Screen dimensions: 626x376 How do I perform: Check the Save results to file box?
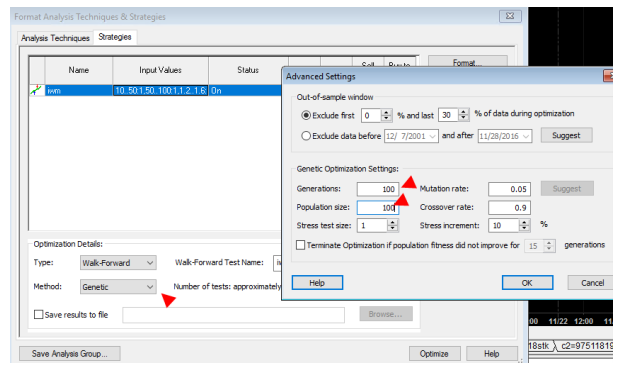(39, 315)
